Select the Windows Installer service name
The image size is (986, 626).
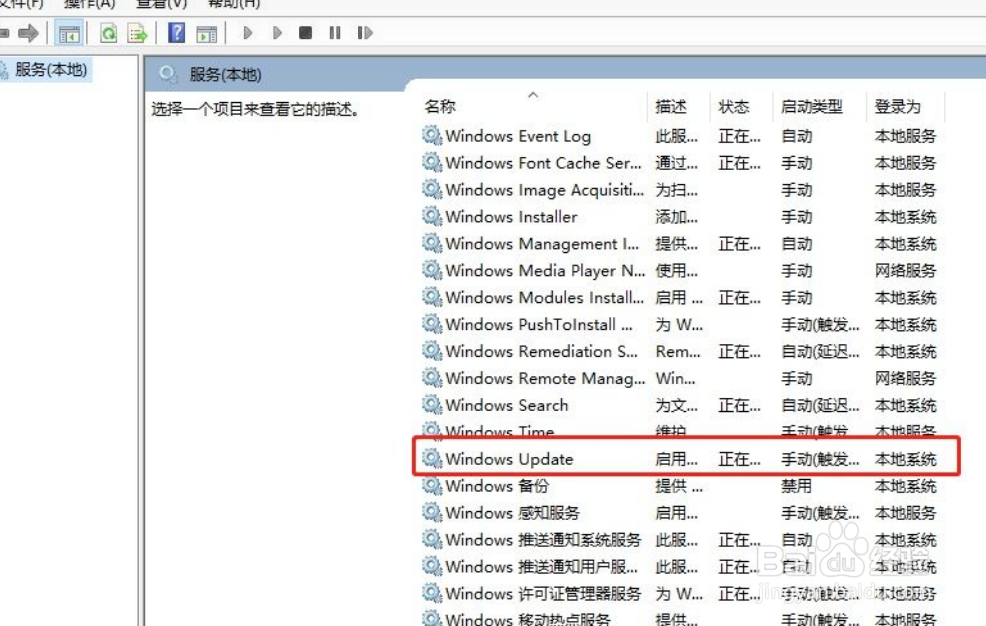coord(511,217)
